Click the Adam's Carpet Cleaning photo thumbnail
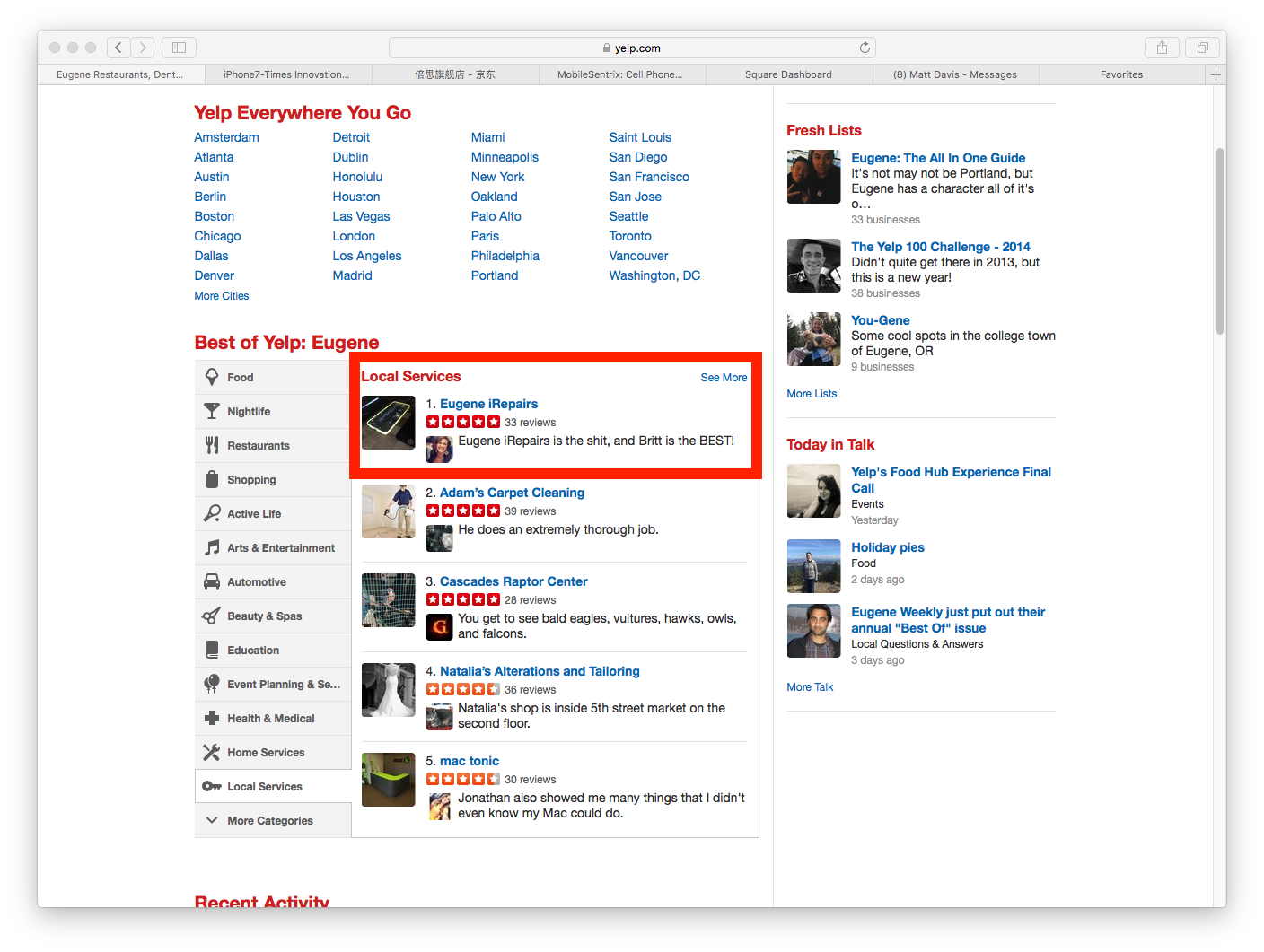 [389, 511]
